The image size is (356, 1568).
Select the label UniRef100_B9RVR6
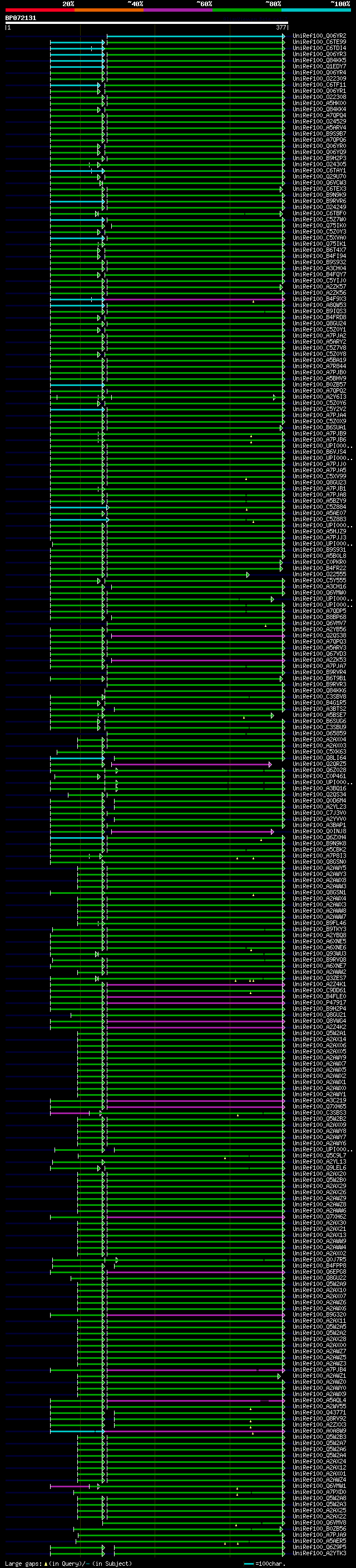(x=319, y=201)
